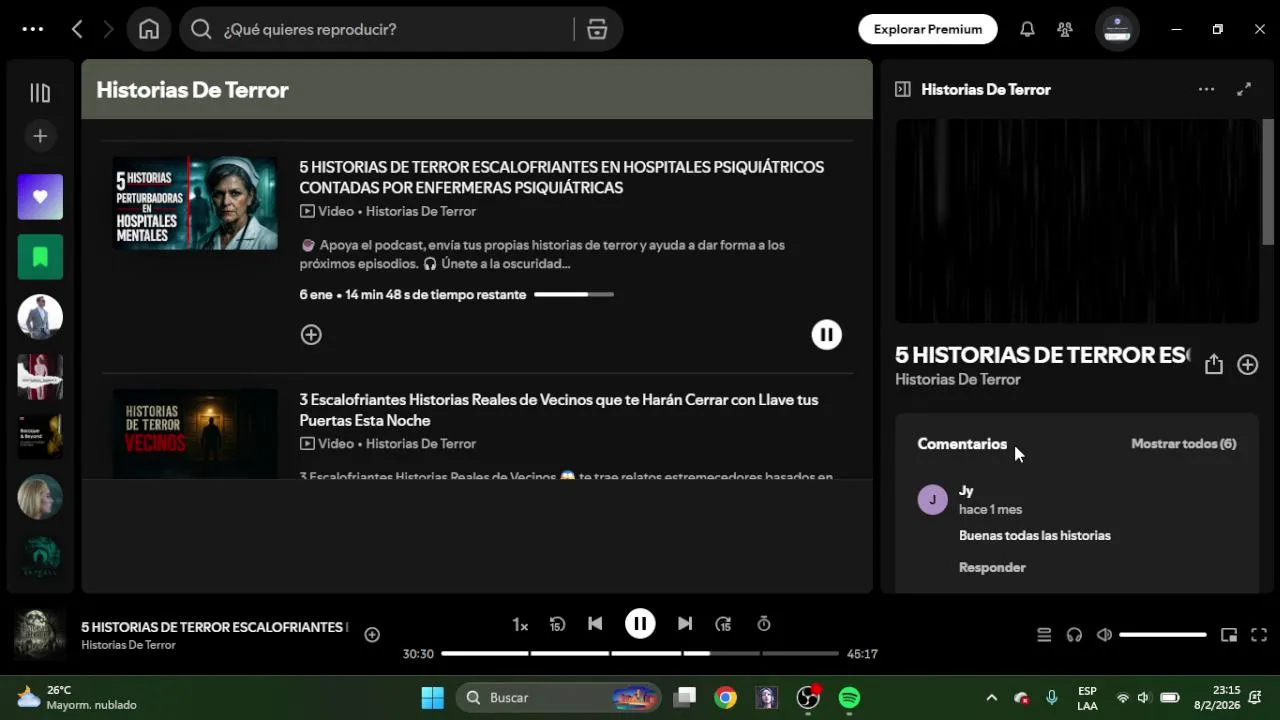Click side panel scrollbar

tap(1268, 182)
